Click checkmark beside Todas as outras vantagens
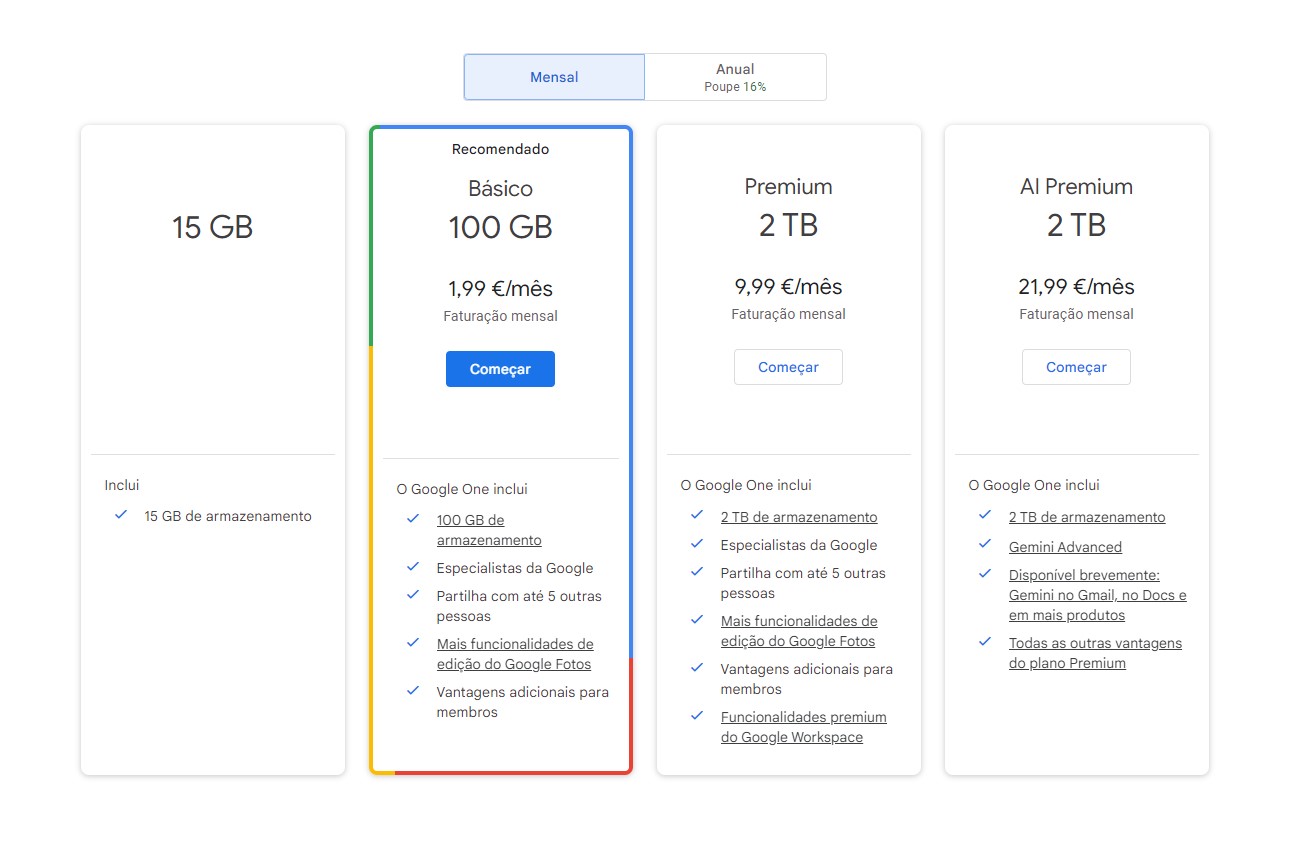The image size is (1303, 849). 985,641
